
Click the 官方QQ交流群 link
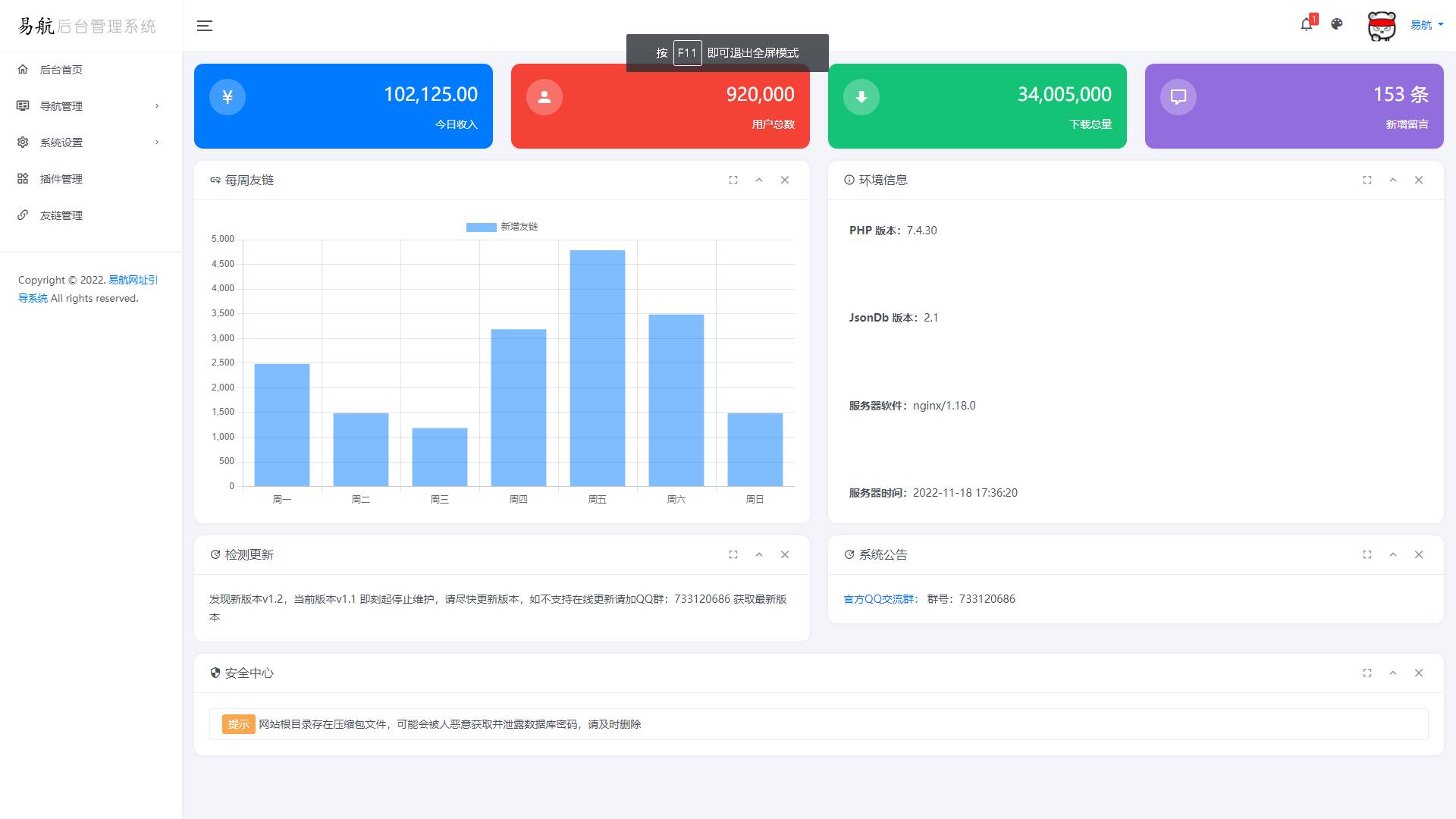click(880, 599)
